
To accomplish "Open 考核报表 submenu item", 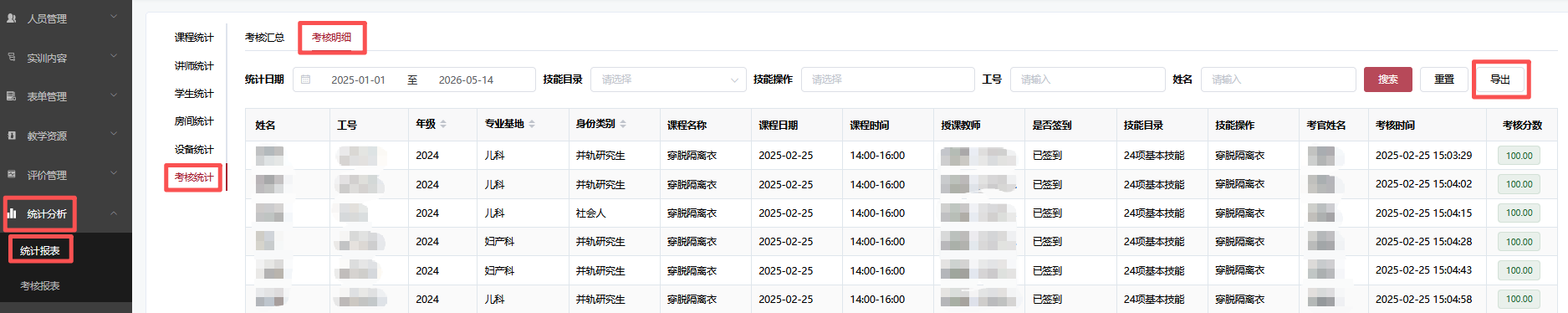I will [40, 285].
